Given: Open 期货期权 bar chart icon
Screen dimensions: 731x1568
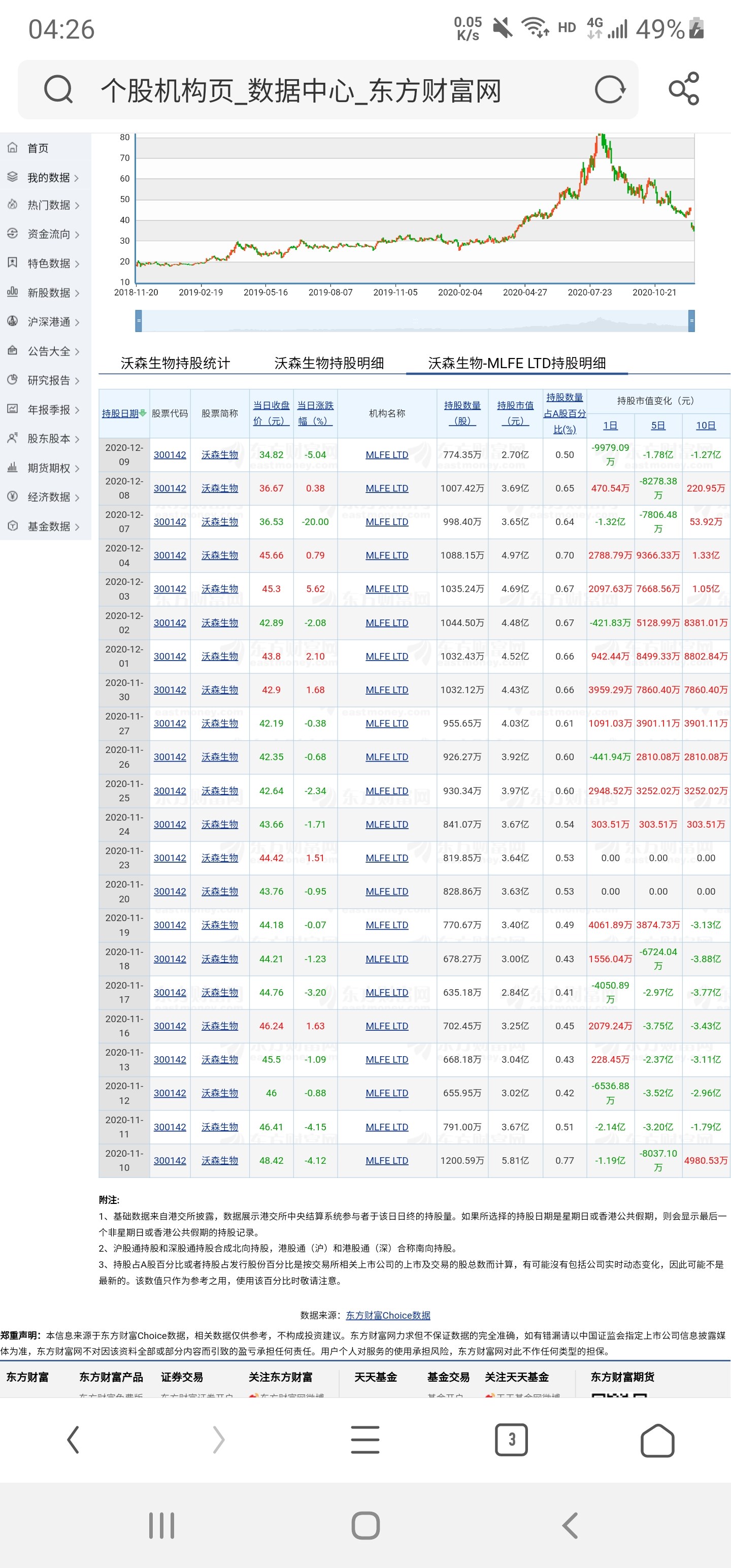Looking at the screenshot, I should (x=12, y=468).
